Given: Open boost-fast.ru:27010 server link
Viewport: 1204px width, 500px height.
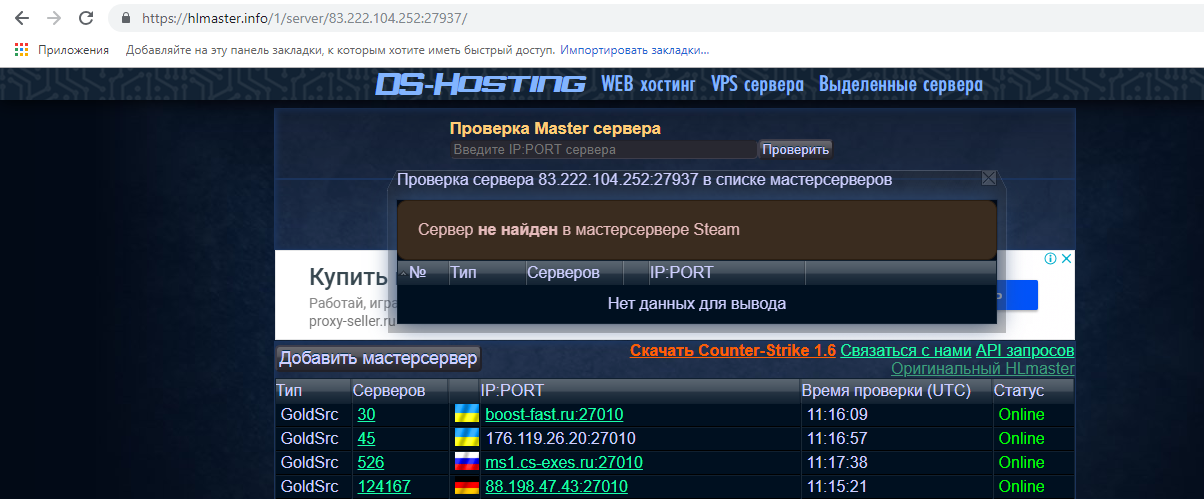Looking at the screenshot, I should 554,414.
